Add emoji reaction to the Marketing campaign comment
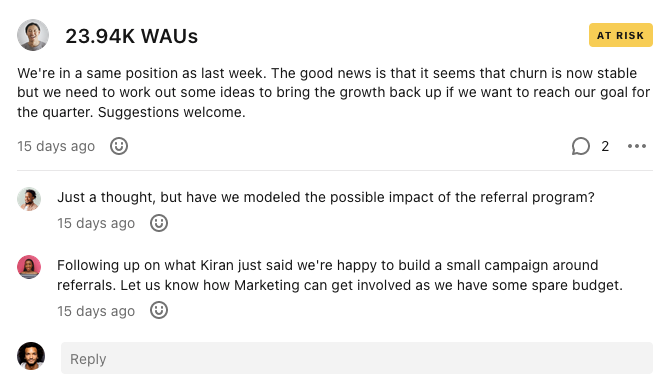The width and height of the screenshot is (665, 390). tap(159, 310)
